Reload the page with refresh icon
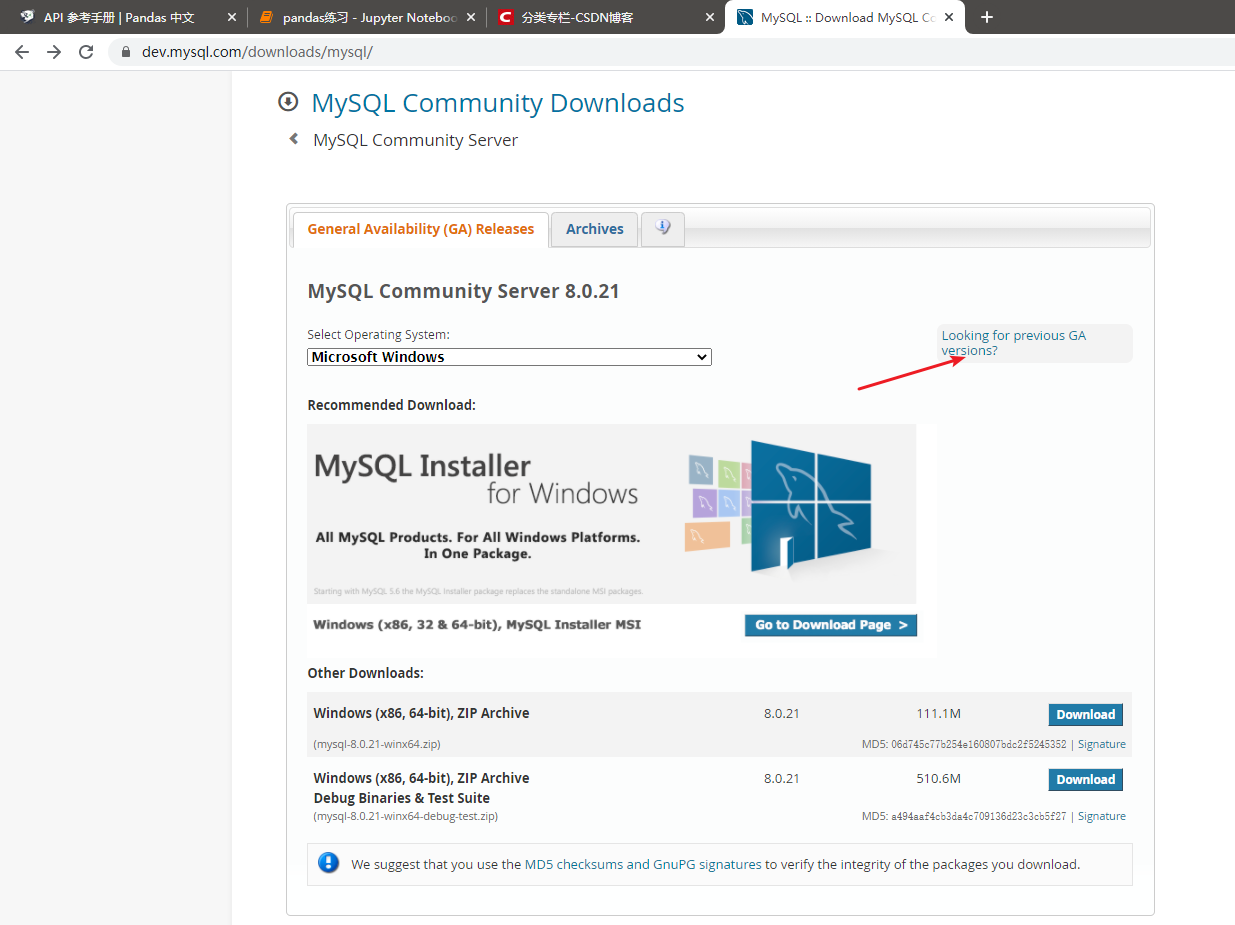 pyautogui.click(x=86, y=52)
